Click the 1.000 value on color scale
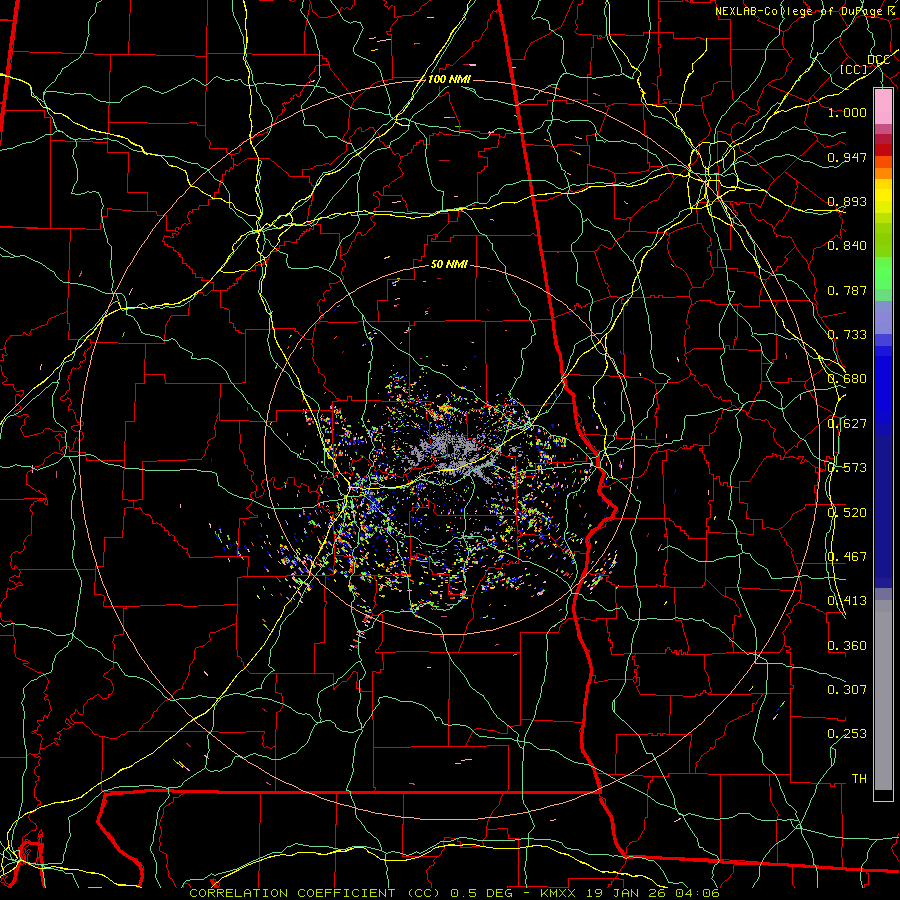 click(x=847, y=112)
